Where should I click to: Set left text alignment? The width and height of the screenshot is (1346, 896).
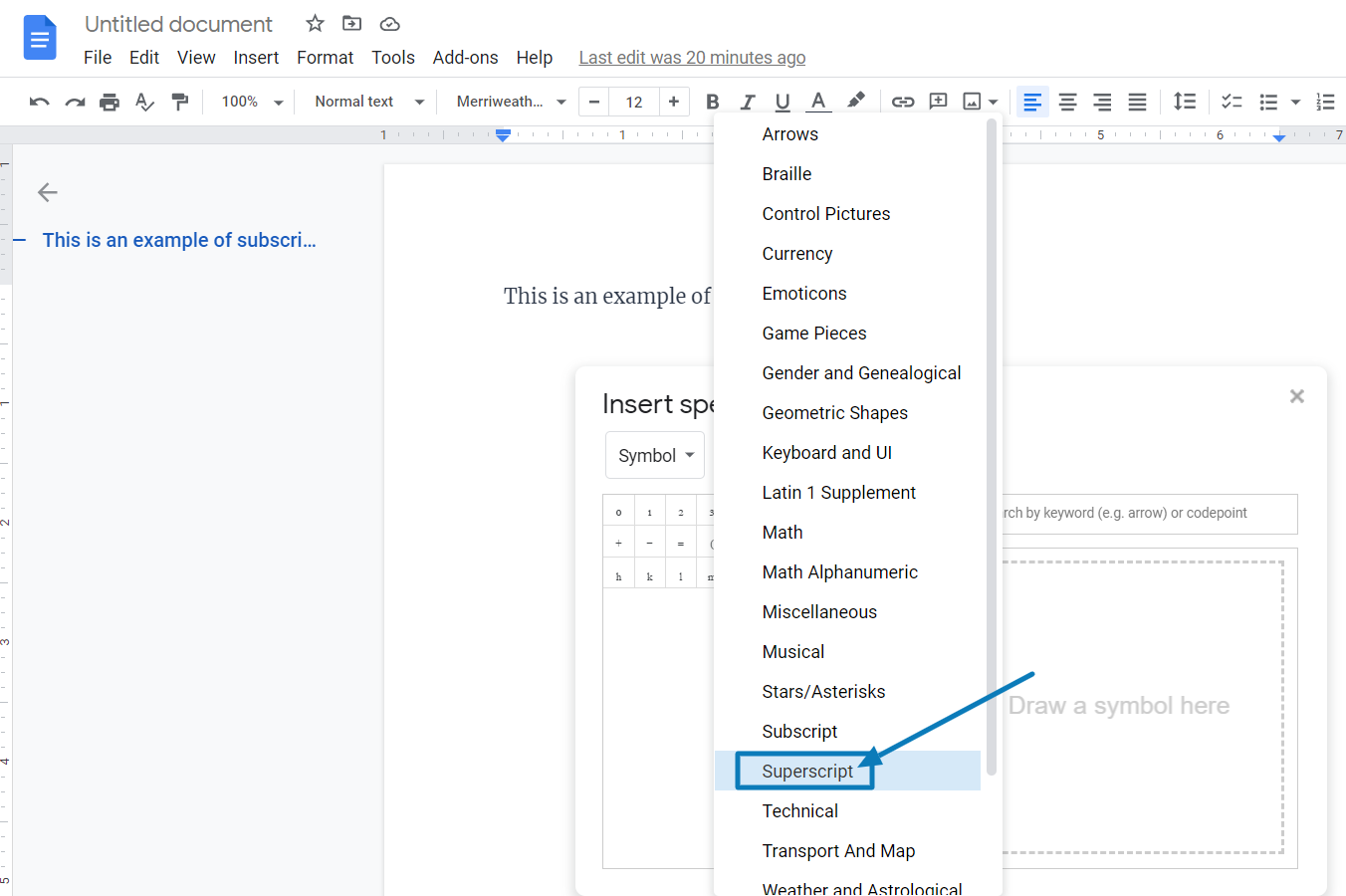click(1032, 102)
